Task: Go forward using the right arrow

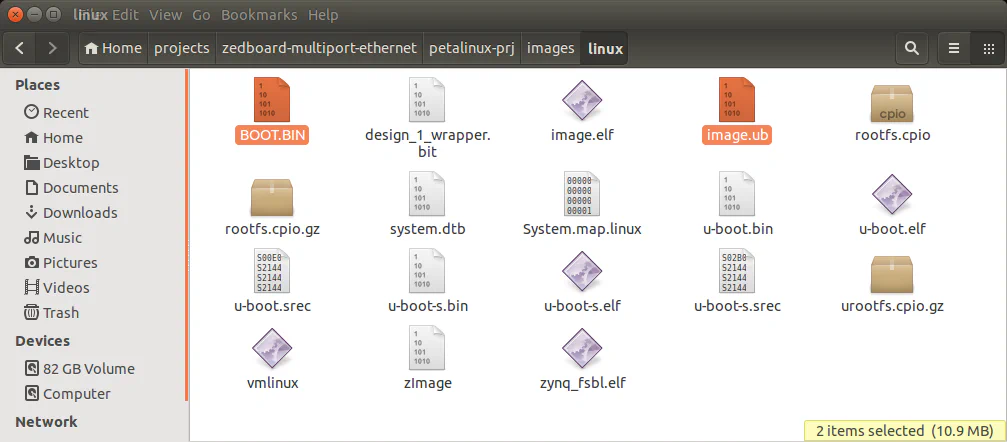Action: [x=52, y=48]
